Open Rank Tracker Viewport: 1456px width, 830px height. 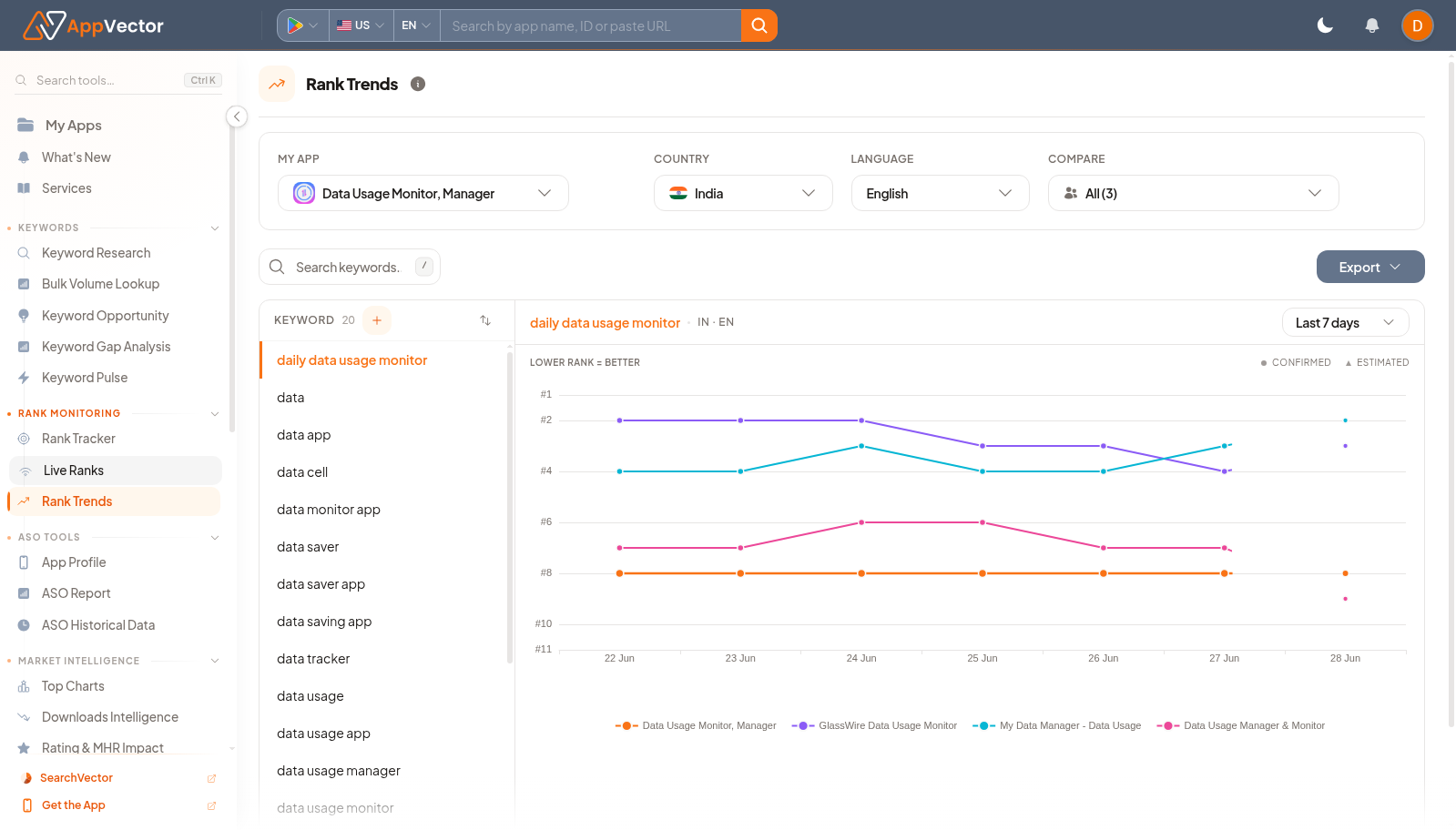pos(78,439)
